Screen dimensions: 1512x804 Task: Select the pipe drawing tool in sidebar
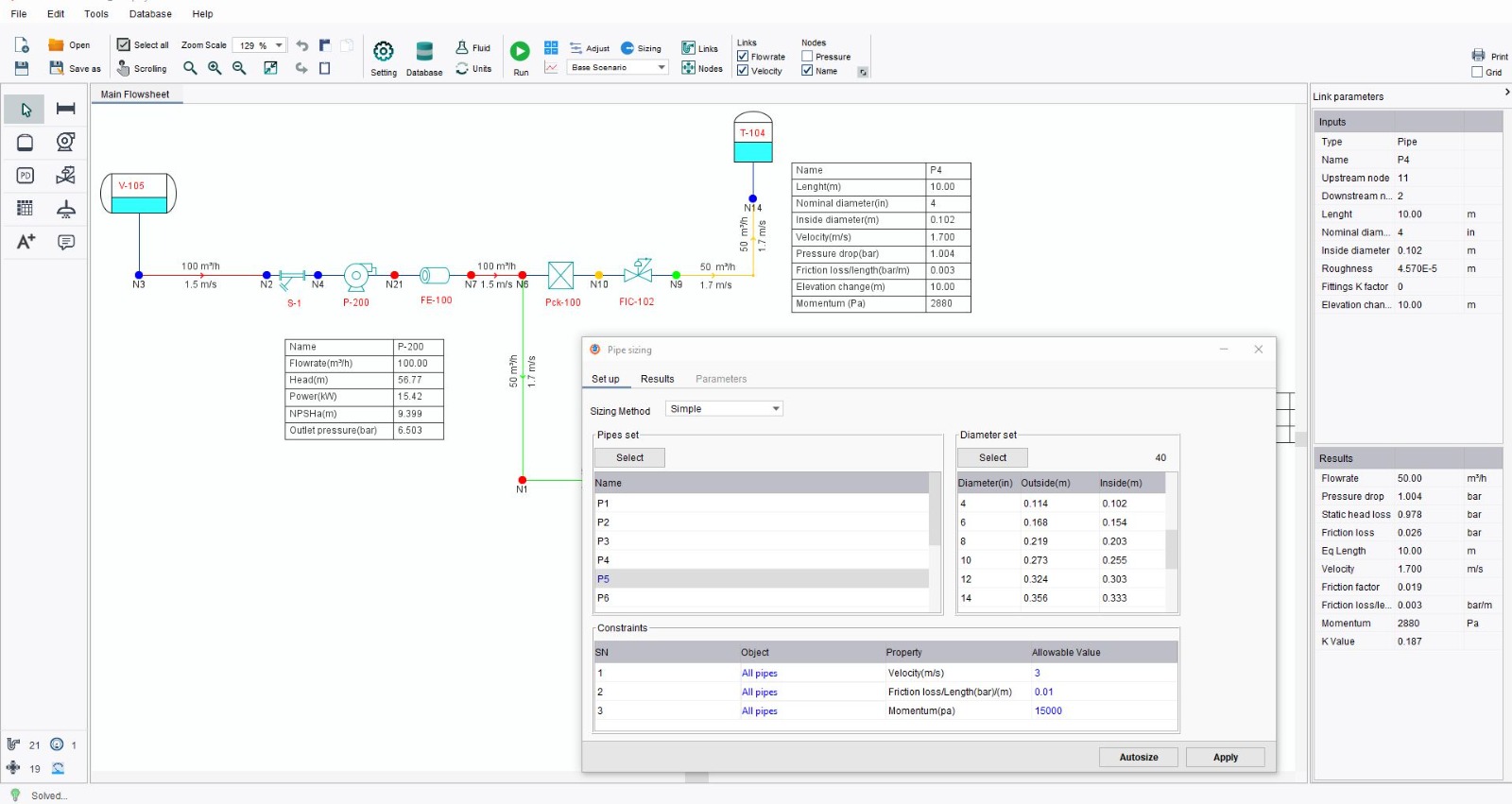click(65, 109)
